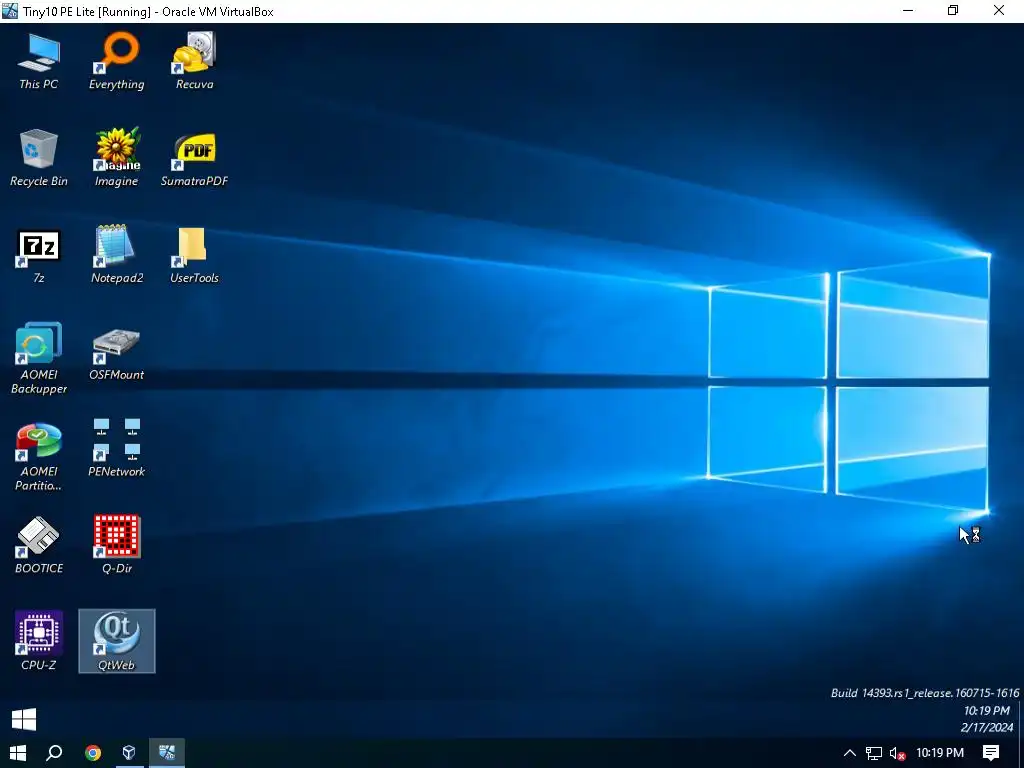Launch Notepad2 shortcut
Screen dimensions: 1024x768
(x=117, y=254)
